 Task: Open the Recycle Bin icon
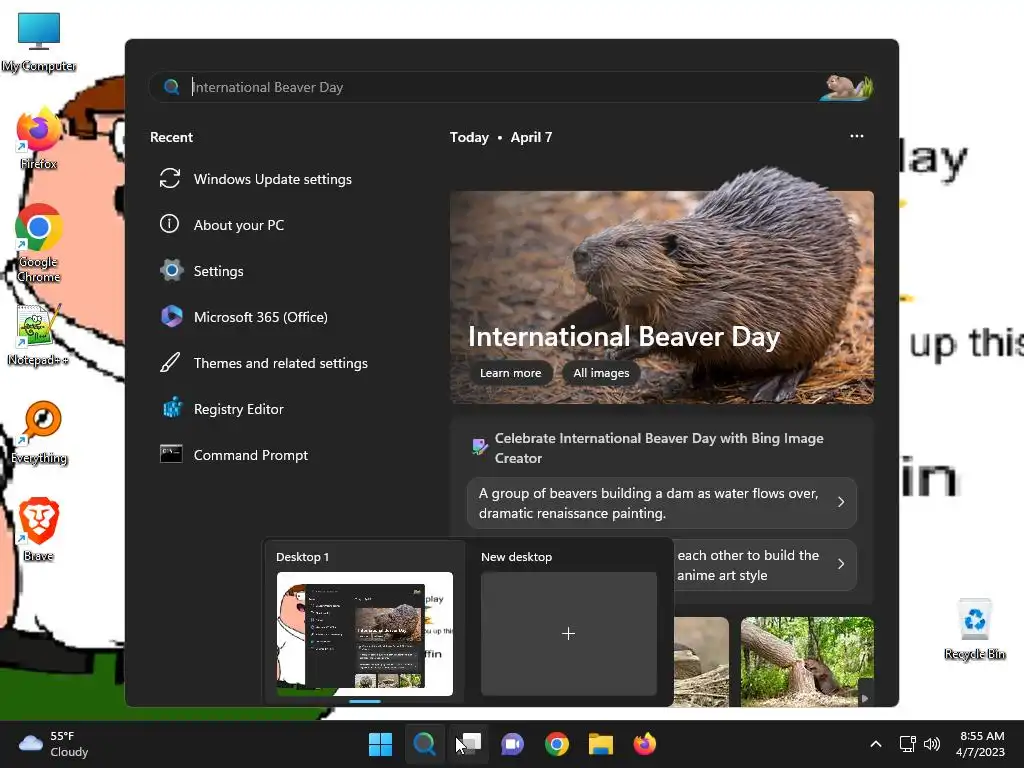(x=974, y=629)
